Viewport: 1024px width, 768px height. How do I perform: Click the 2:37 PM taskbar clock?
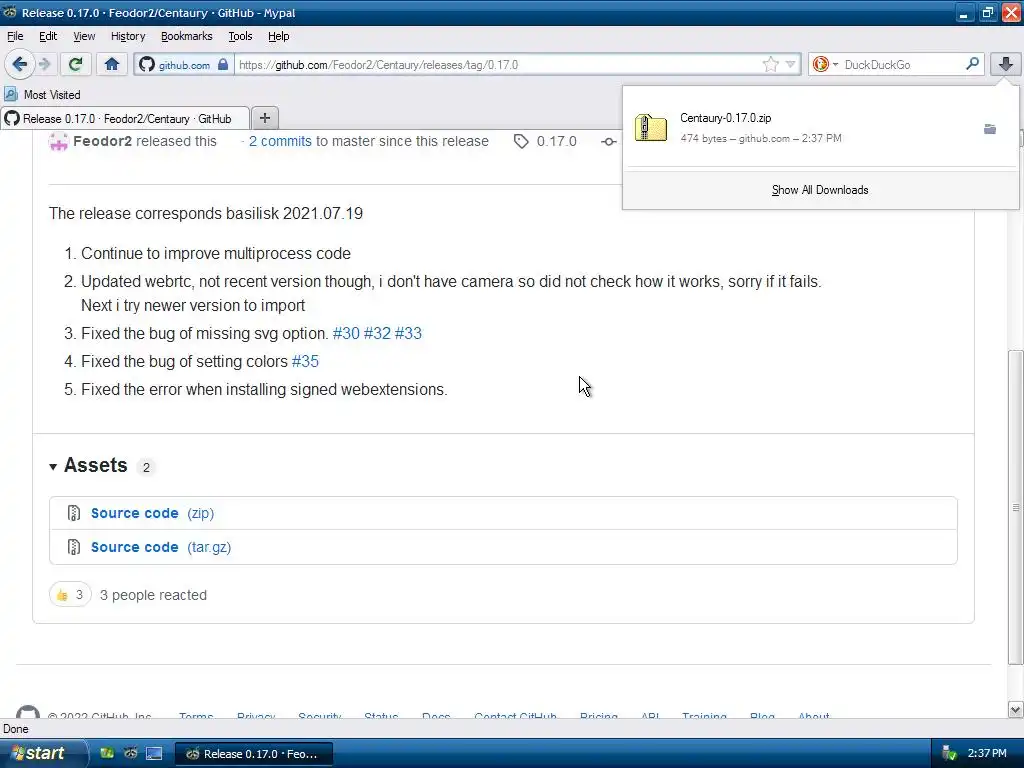[987, 754]
